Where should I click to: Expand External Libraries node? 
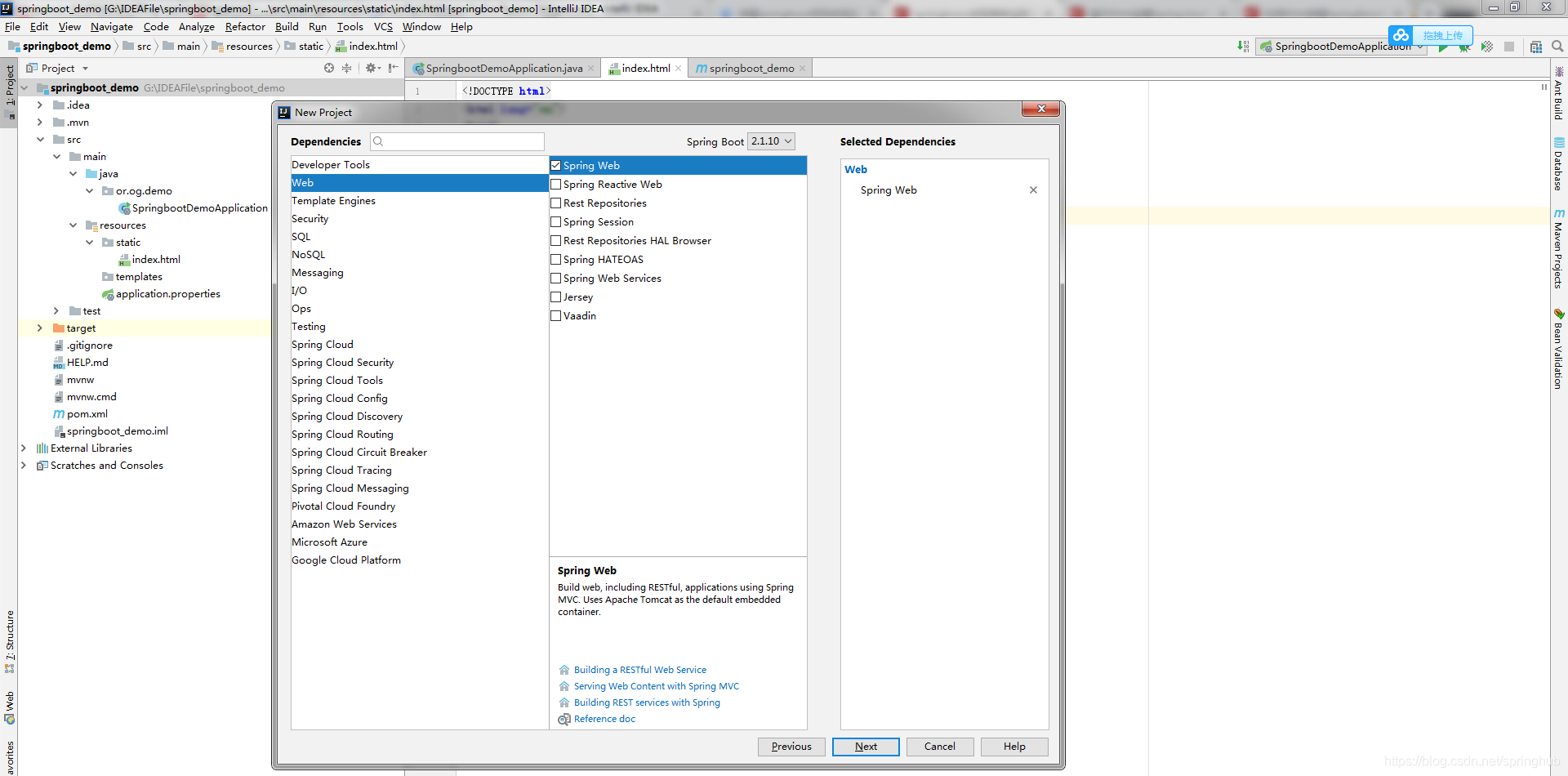23,448
